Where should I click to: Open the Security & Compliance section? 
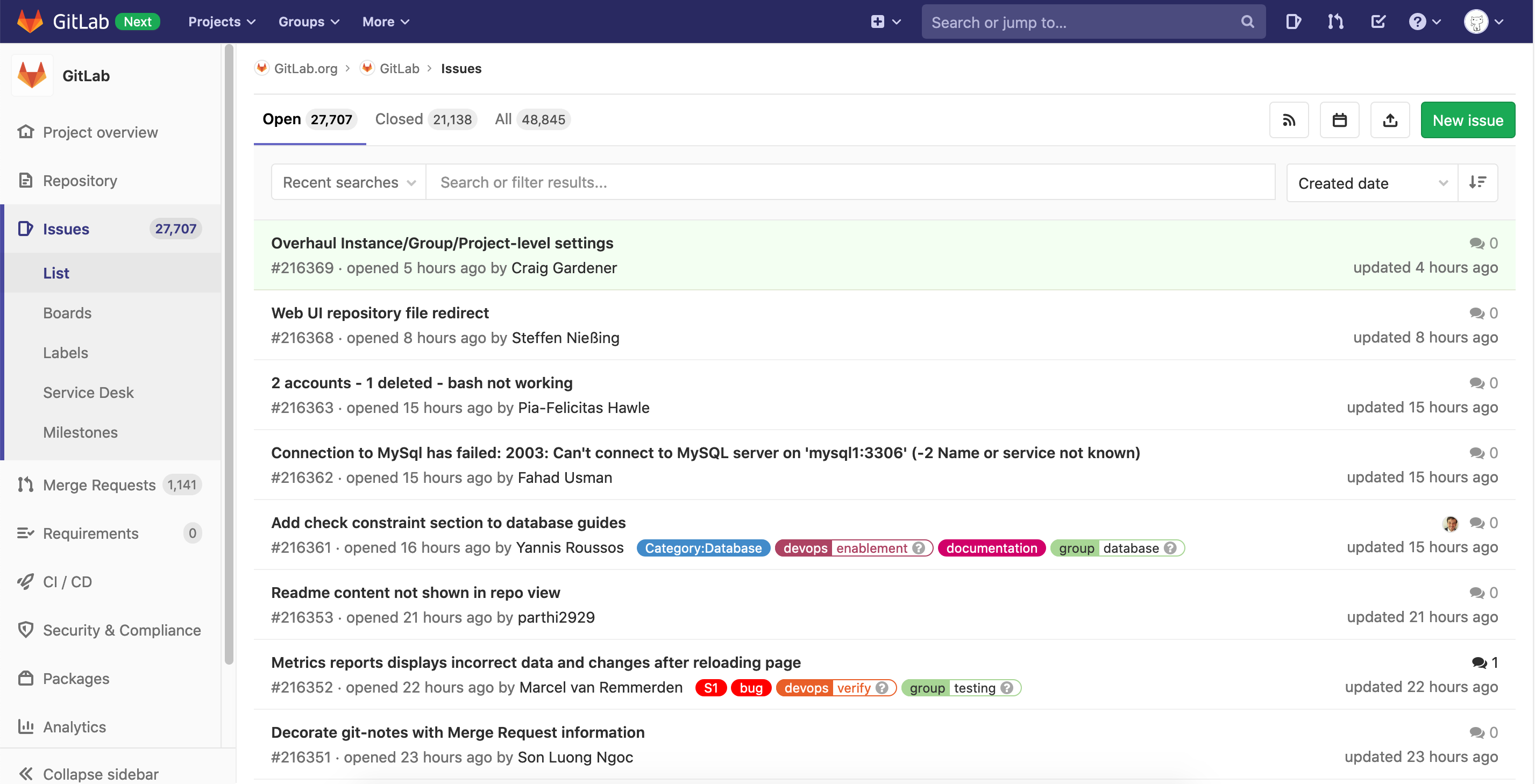point(122,630)
